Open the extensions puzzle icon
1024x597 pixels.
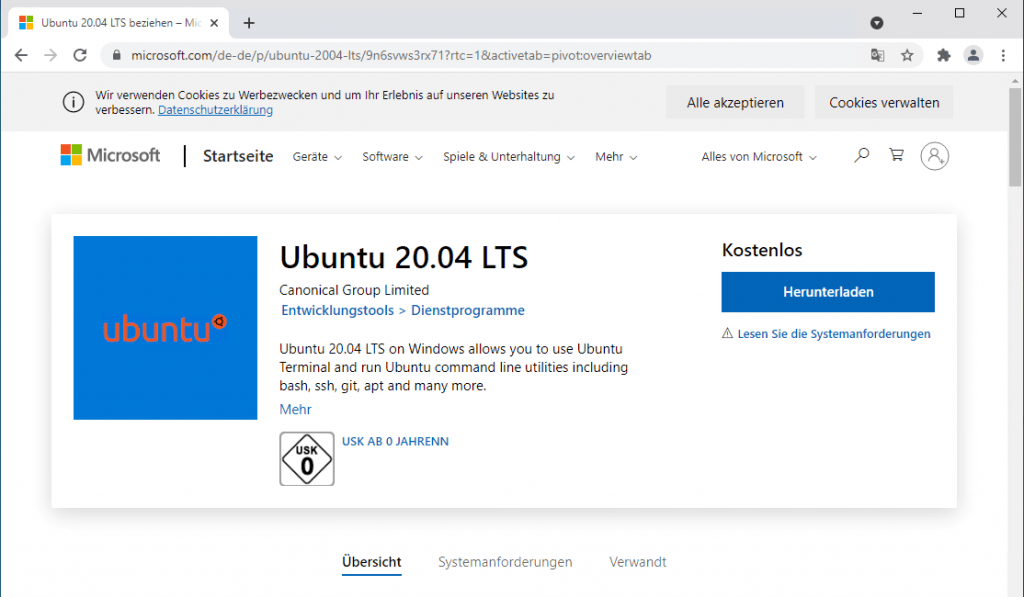(944, 56)
